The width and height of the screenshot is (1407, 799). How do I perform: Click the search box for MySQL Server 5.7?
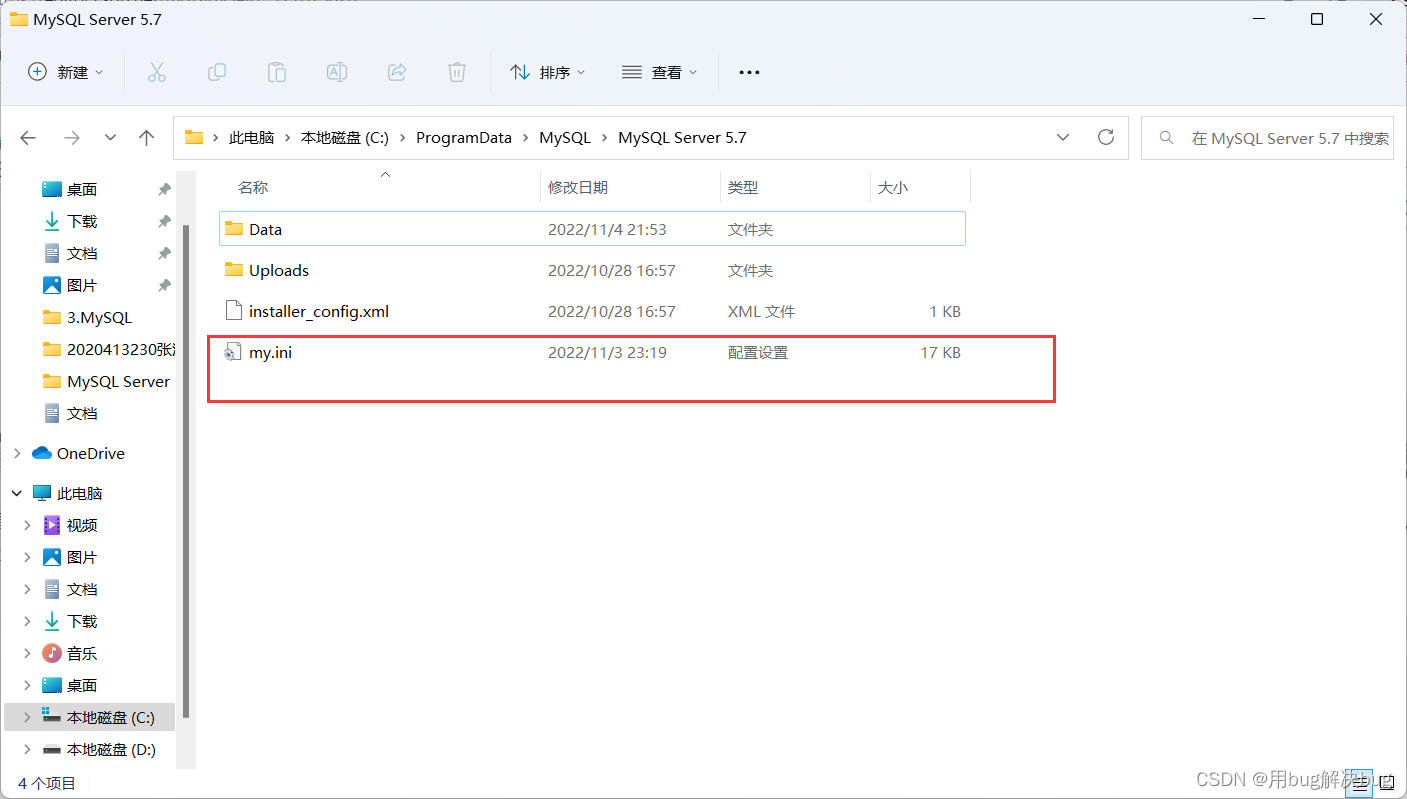tap(1267, 138)
